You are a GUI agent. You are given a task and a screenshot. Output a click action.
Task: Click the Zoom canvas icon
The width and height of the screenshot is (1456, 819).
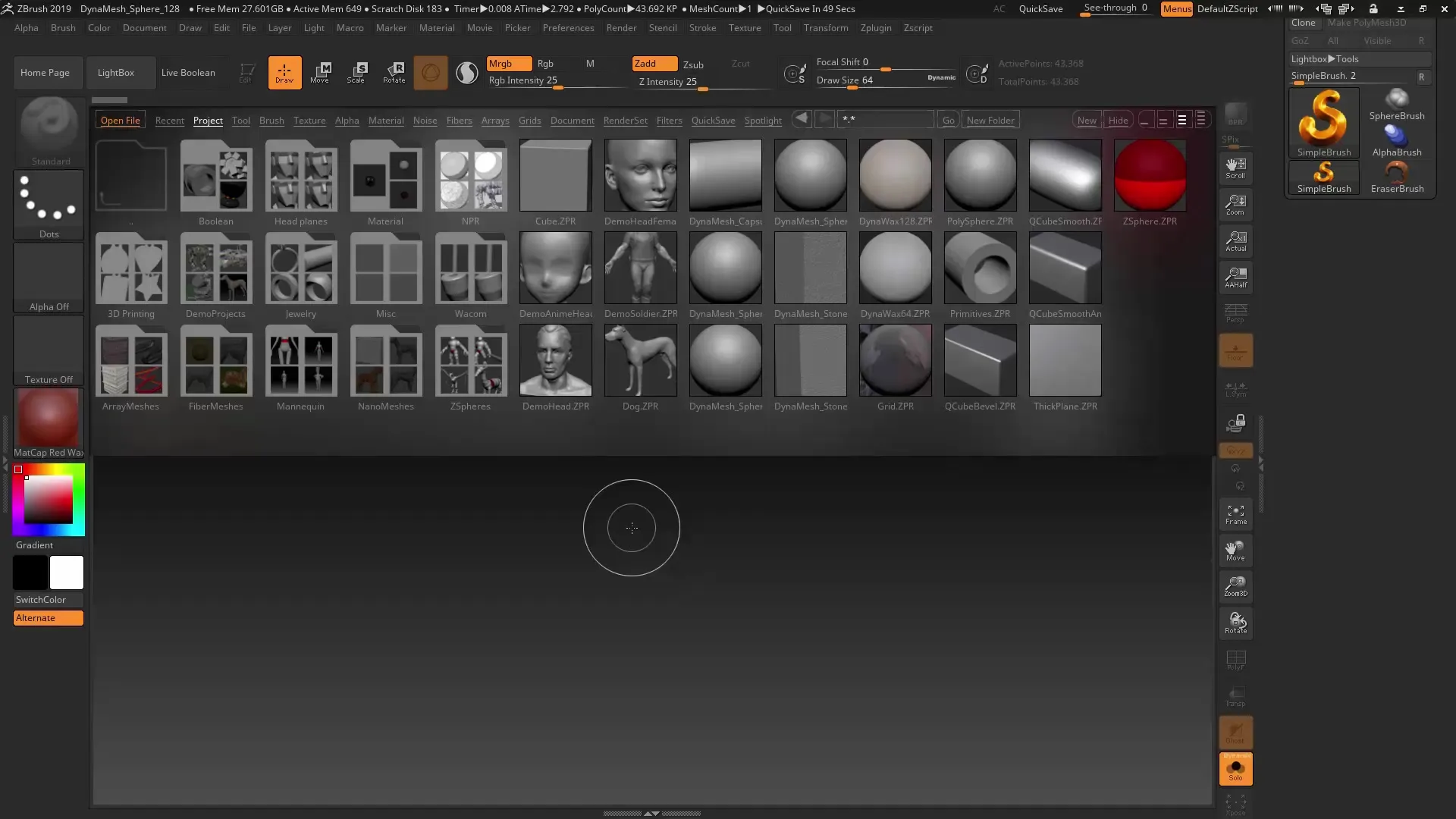(1235, 205)
